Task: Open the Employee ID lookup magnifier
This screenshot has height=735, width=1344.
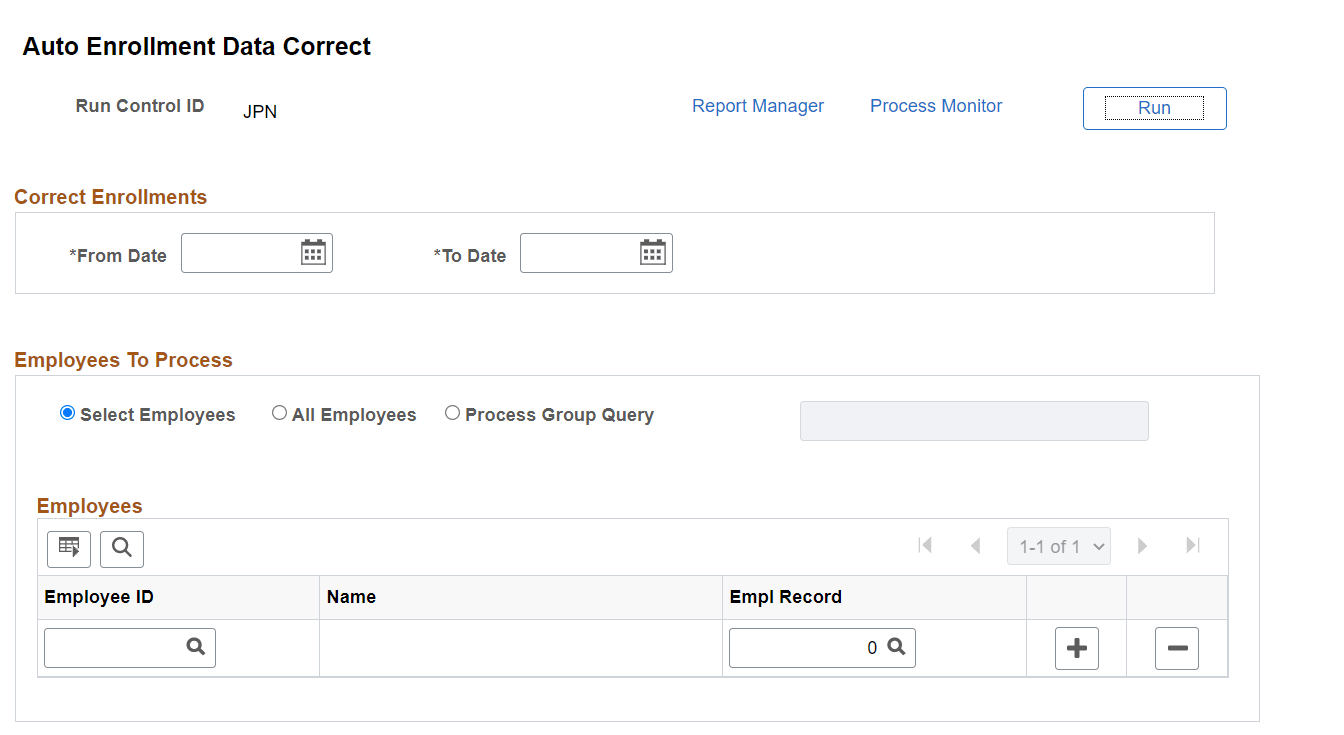Action: coord(195,647)
